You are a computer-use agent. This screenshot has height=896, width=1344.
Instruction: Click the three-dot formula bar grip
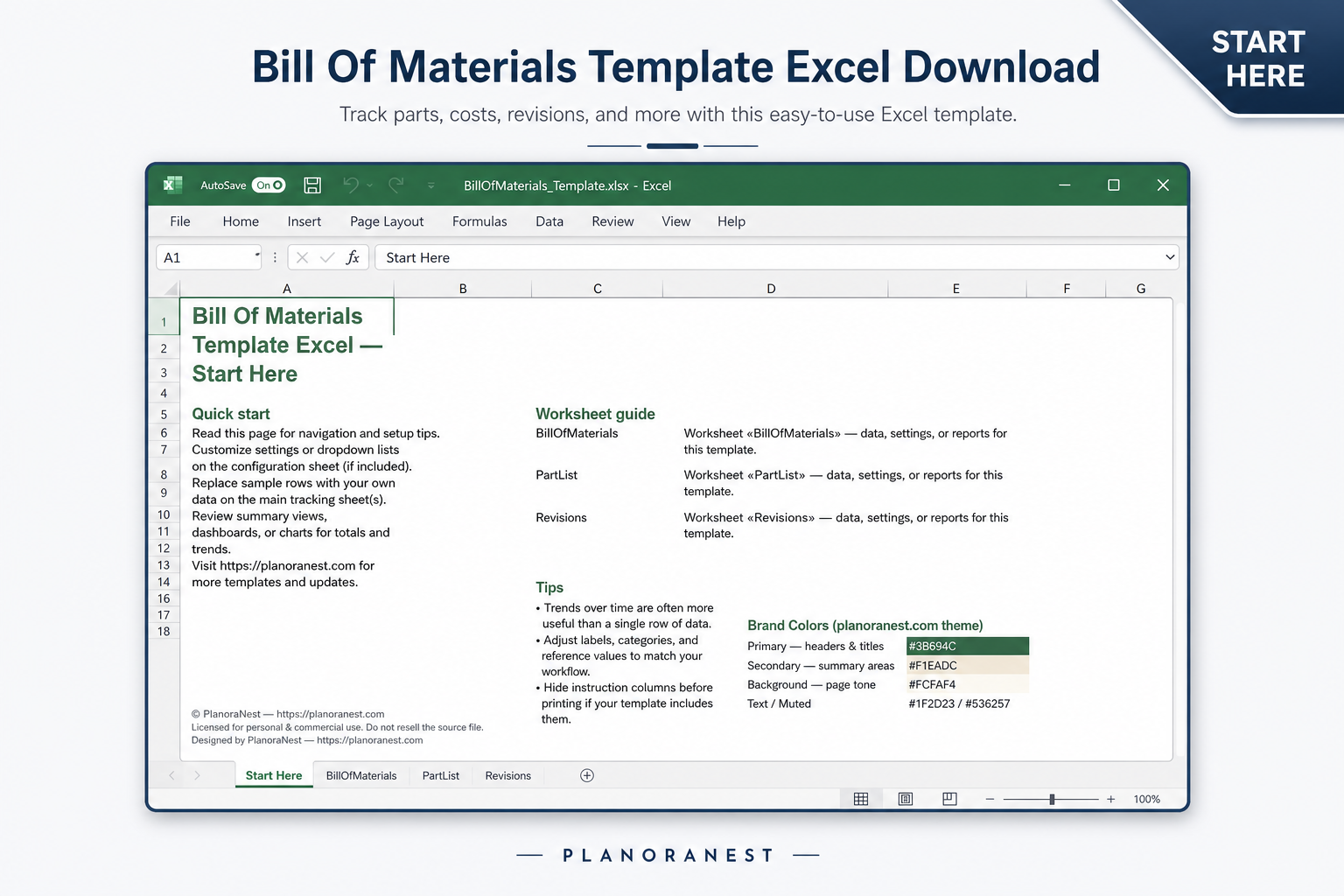tap(275, 257)
